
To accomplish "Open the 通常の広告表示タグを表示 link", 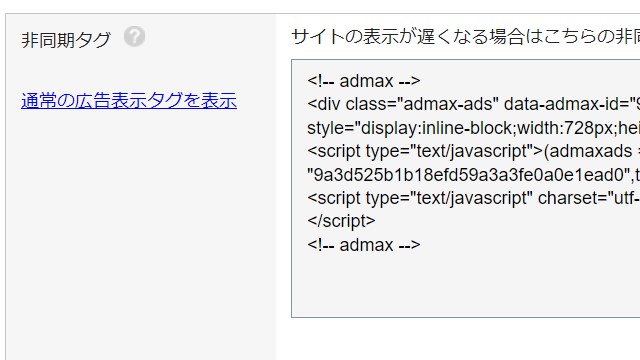I will 129,100.
